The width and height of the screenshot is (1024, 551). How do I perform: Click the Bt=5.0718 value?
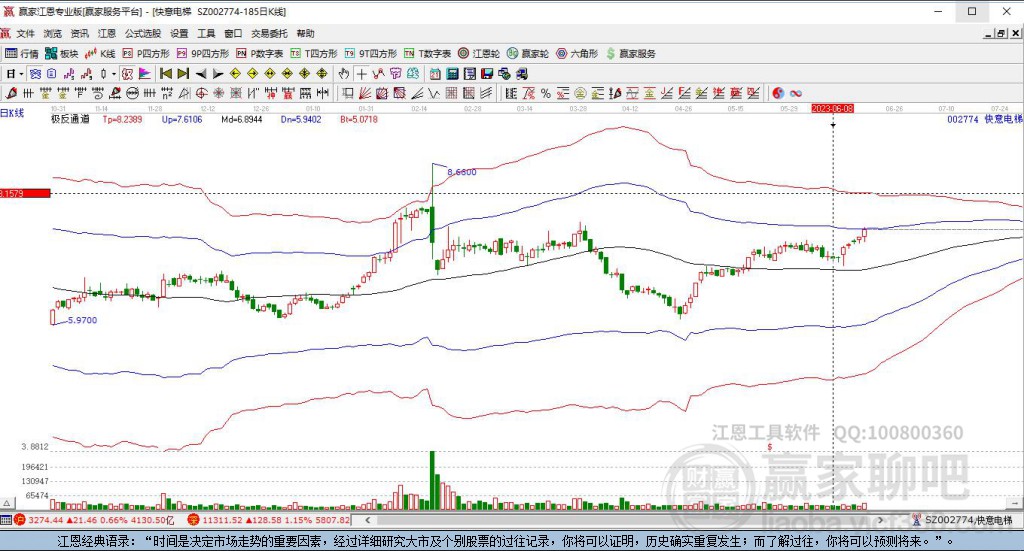tap(359, 119)
